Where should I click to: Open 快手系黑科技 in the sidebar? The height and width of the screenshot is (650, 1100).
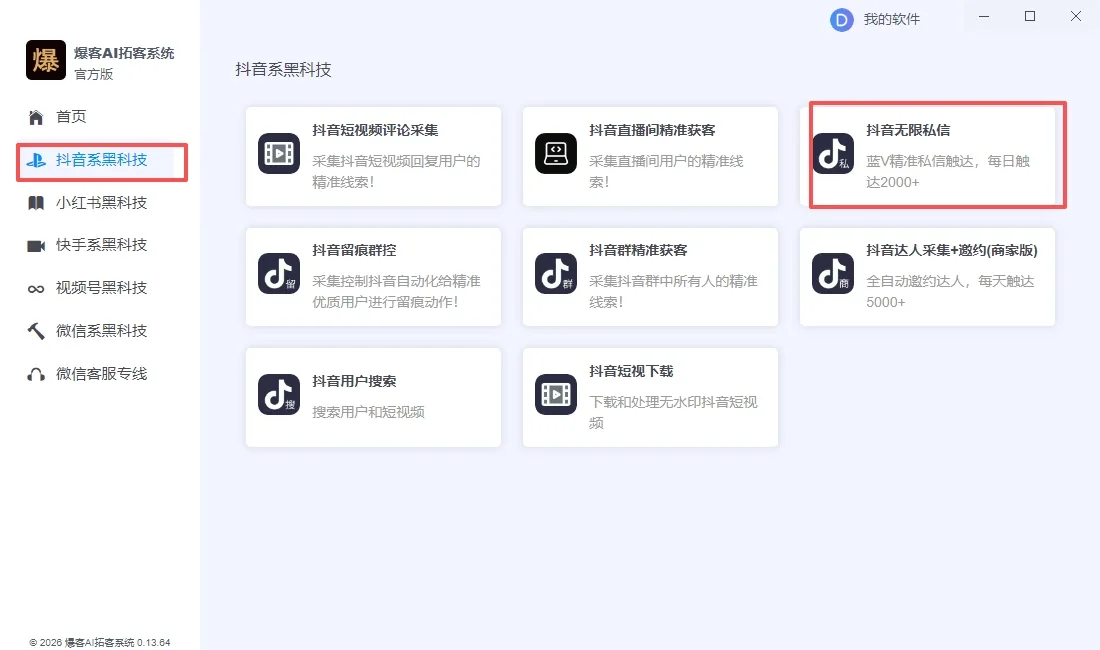[102, 245]
